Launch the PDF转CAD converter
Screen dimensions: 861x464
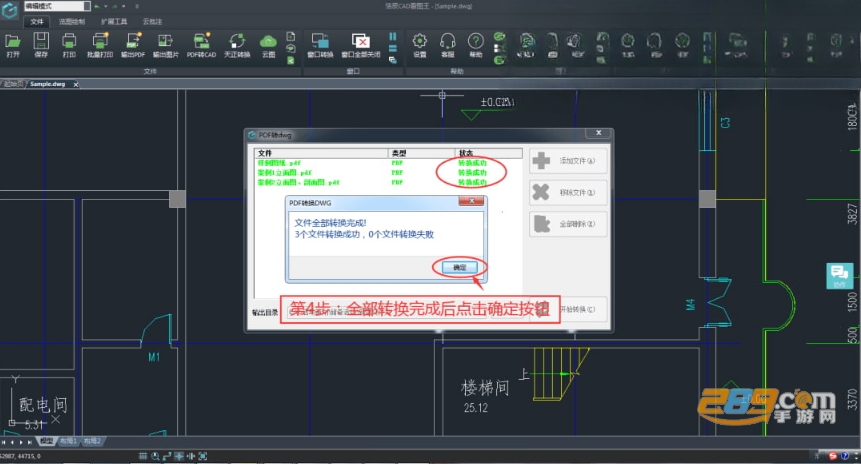pos(202,44)
